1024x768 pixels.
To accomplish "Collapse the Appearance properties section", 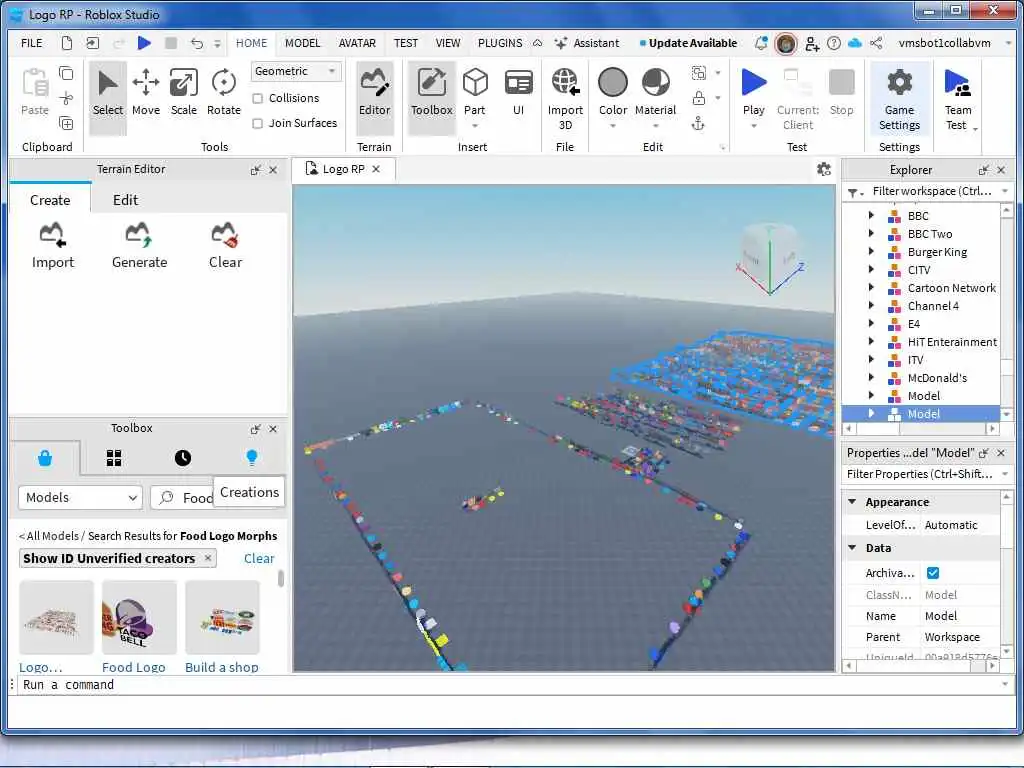I will point(852,502).
